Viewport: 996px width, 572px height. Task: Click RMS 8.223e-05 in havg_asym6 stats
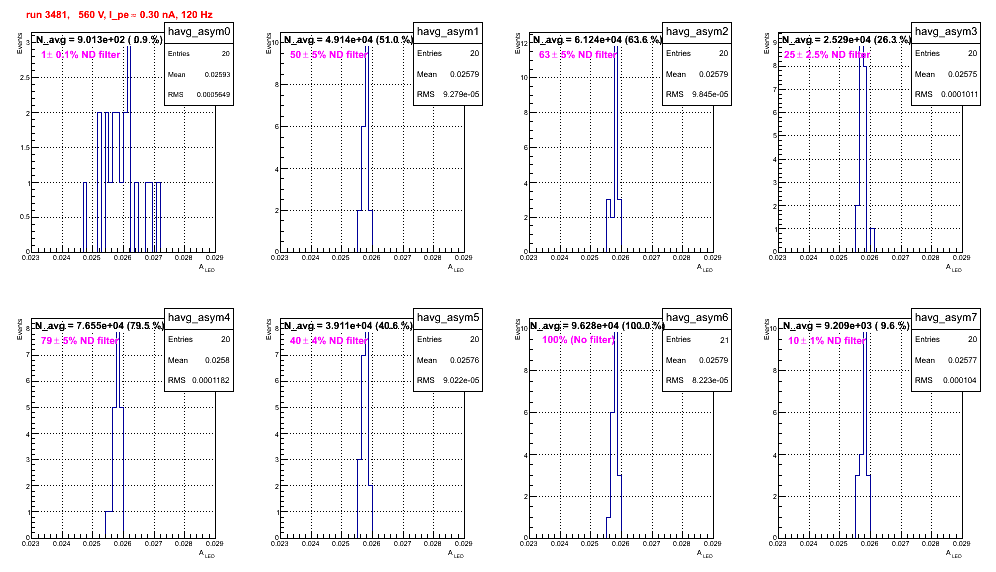pos(697,380)
